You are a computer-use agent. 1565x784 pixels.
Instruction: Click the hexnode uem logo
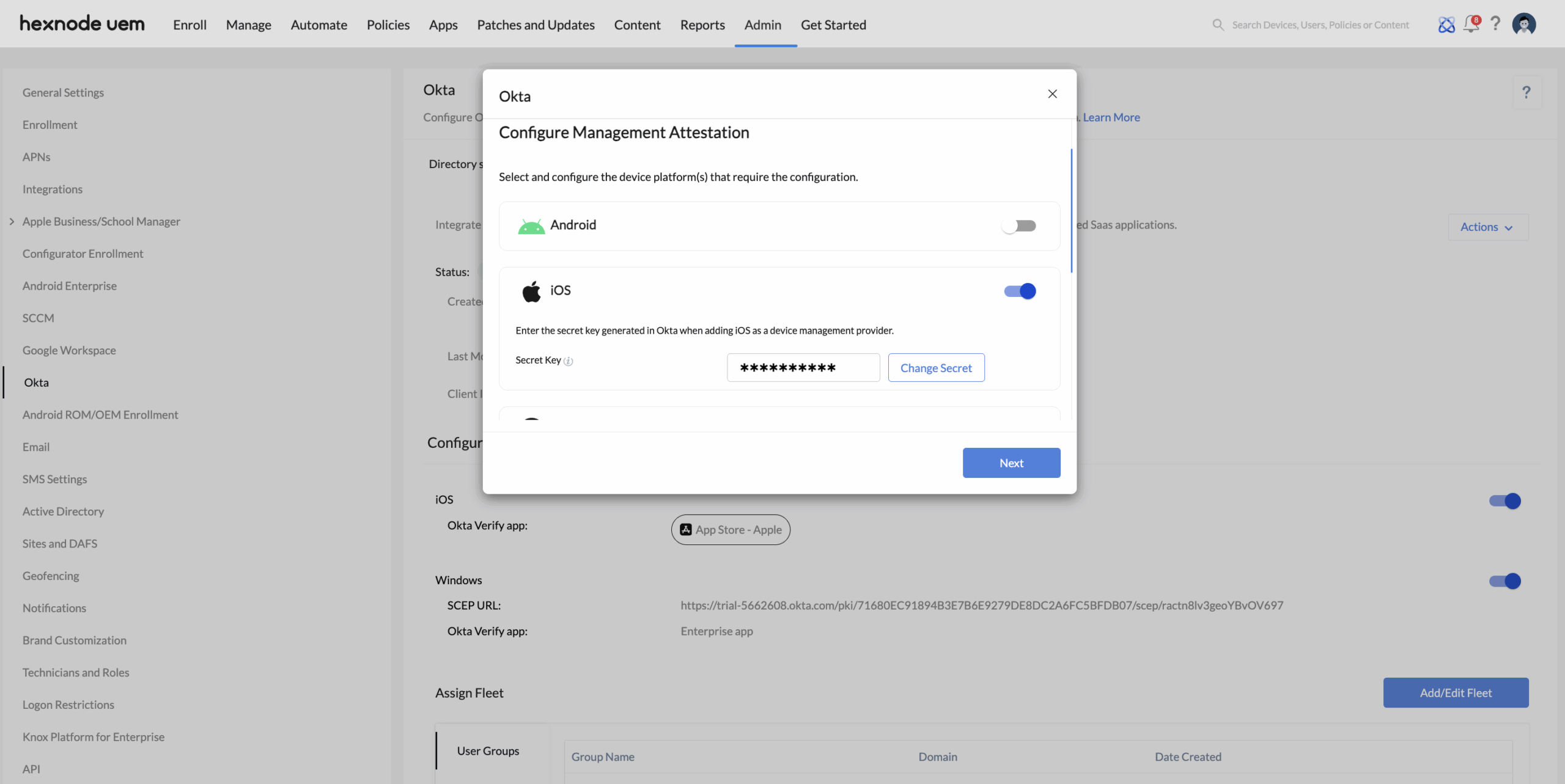(x=82, y=24)
